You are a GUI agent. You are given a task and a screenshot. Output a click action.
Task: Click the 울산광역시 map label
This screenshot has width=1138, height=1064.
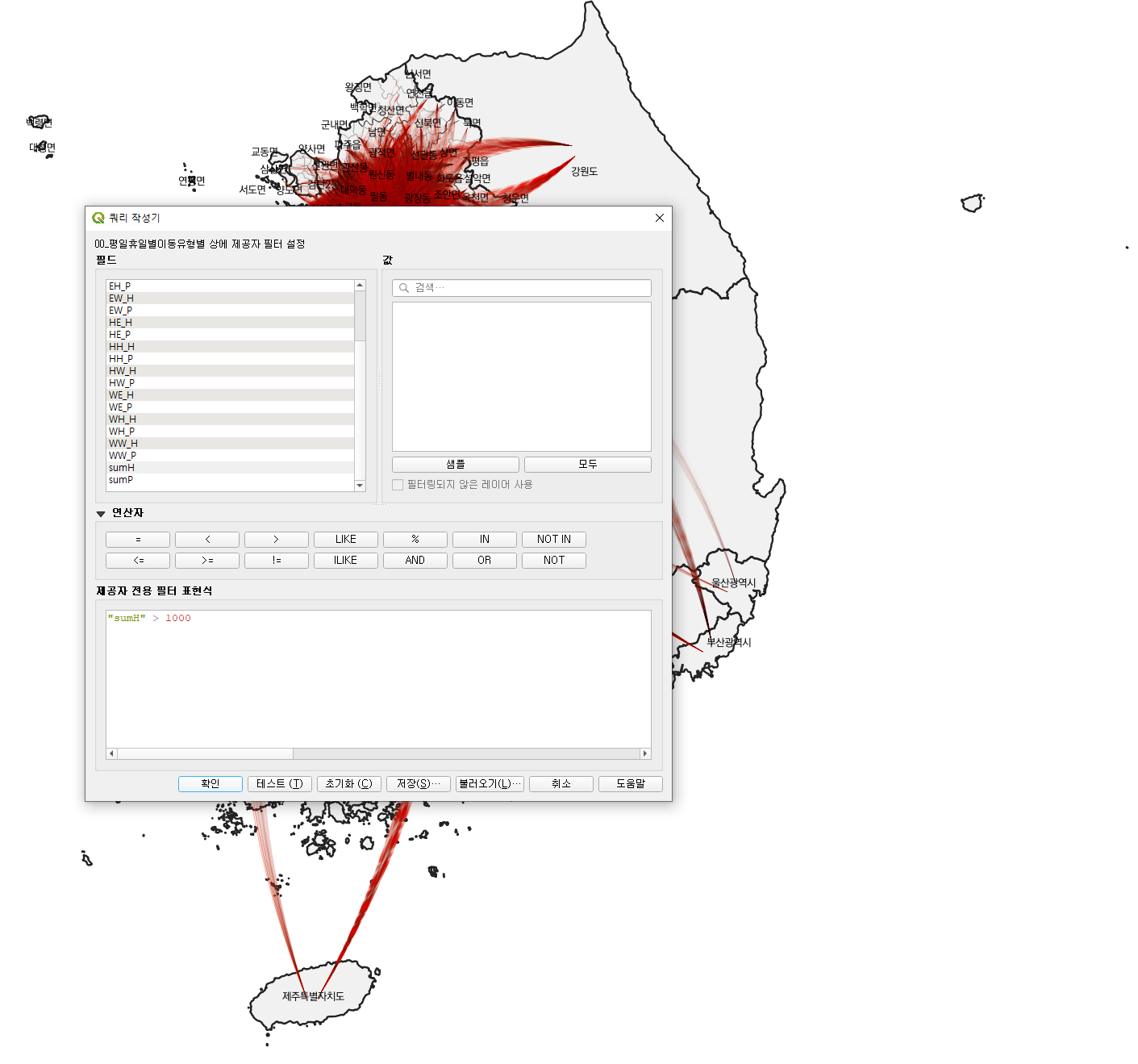pos(734,583)
